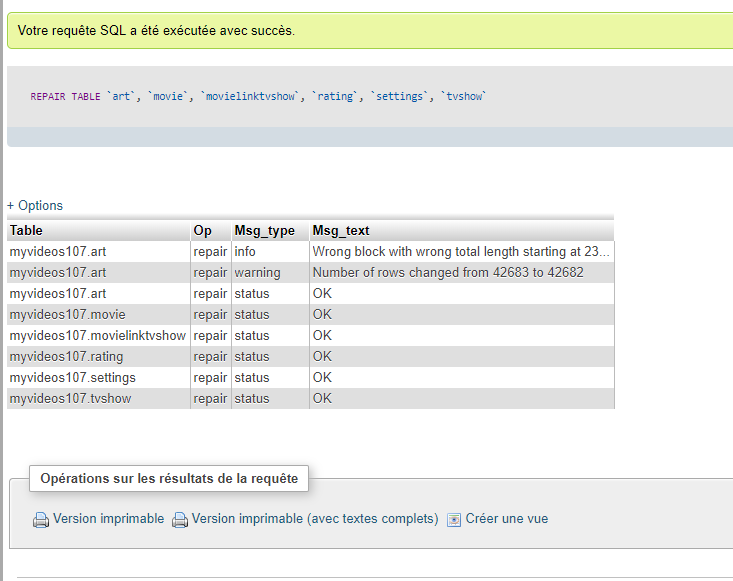Open the Version imprimable link

[108, 519]
